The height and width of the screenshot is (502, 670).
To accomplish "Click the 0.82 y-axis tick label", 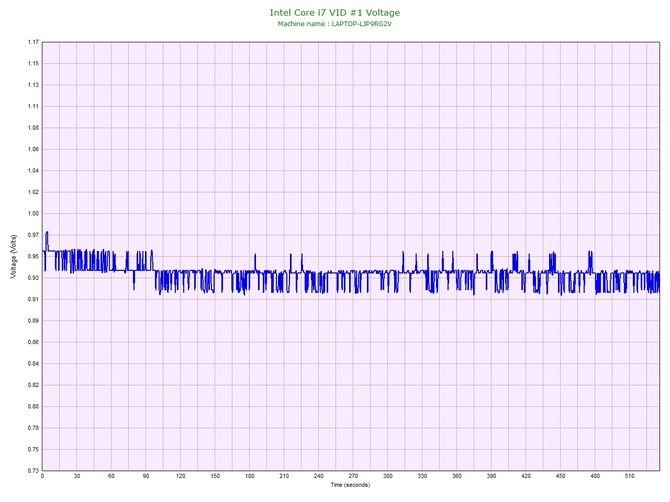I will [x=33, y=385].
